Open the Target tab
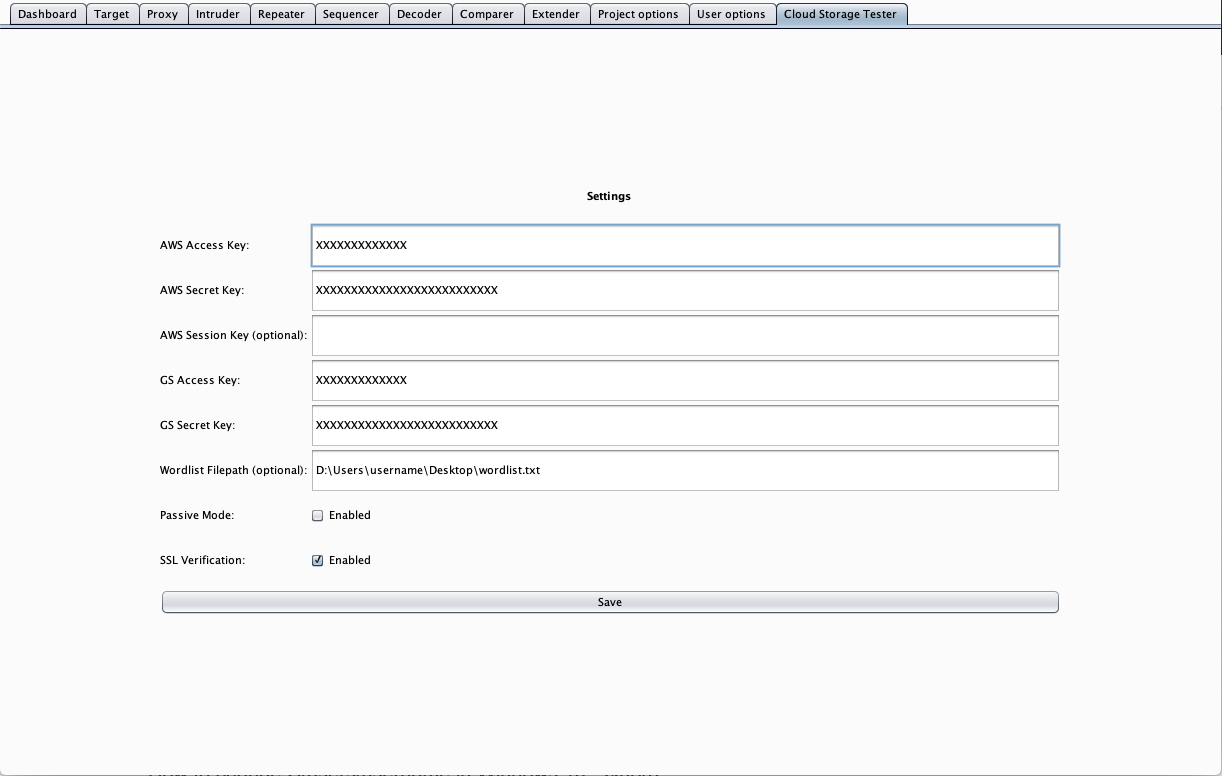The width and height of the screenshot is (1222, 776). point(112,14)
